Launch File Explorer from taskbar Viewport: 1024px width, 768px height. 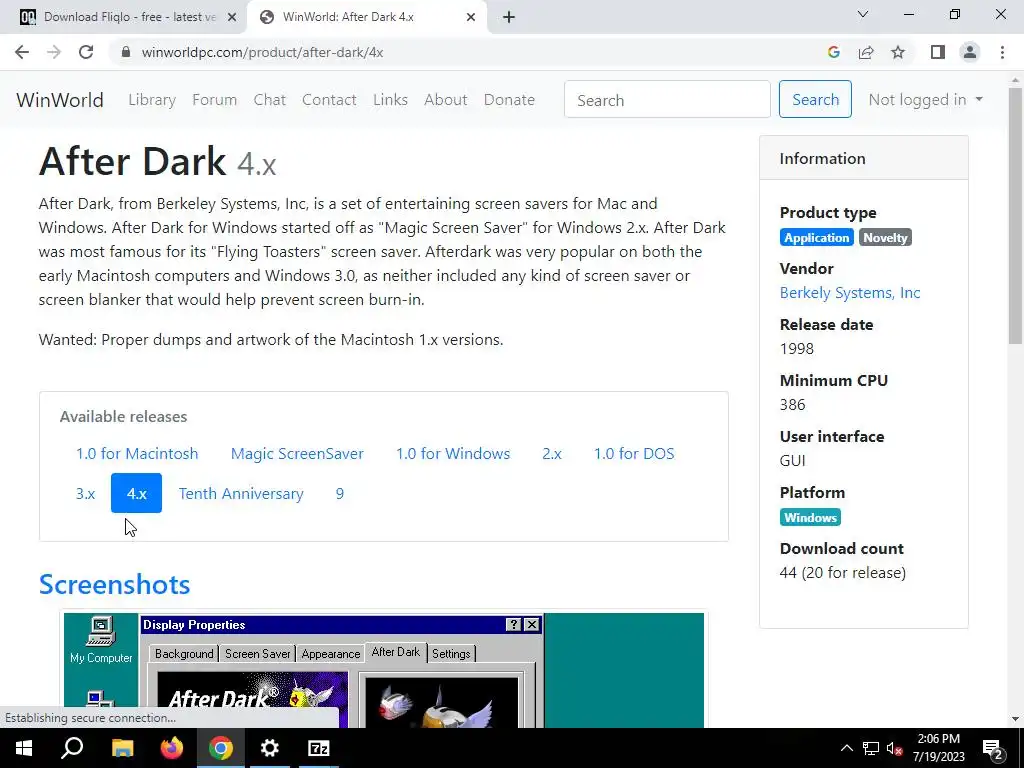point(122,748)
